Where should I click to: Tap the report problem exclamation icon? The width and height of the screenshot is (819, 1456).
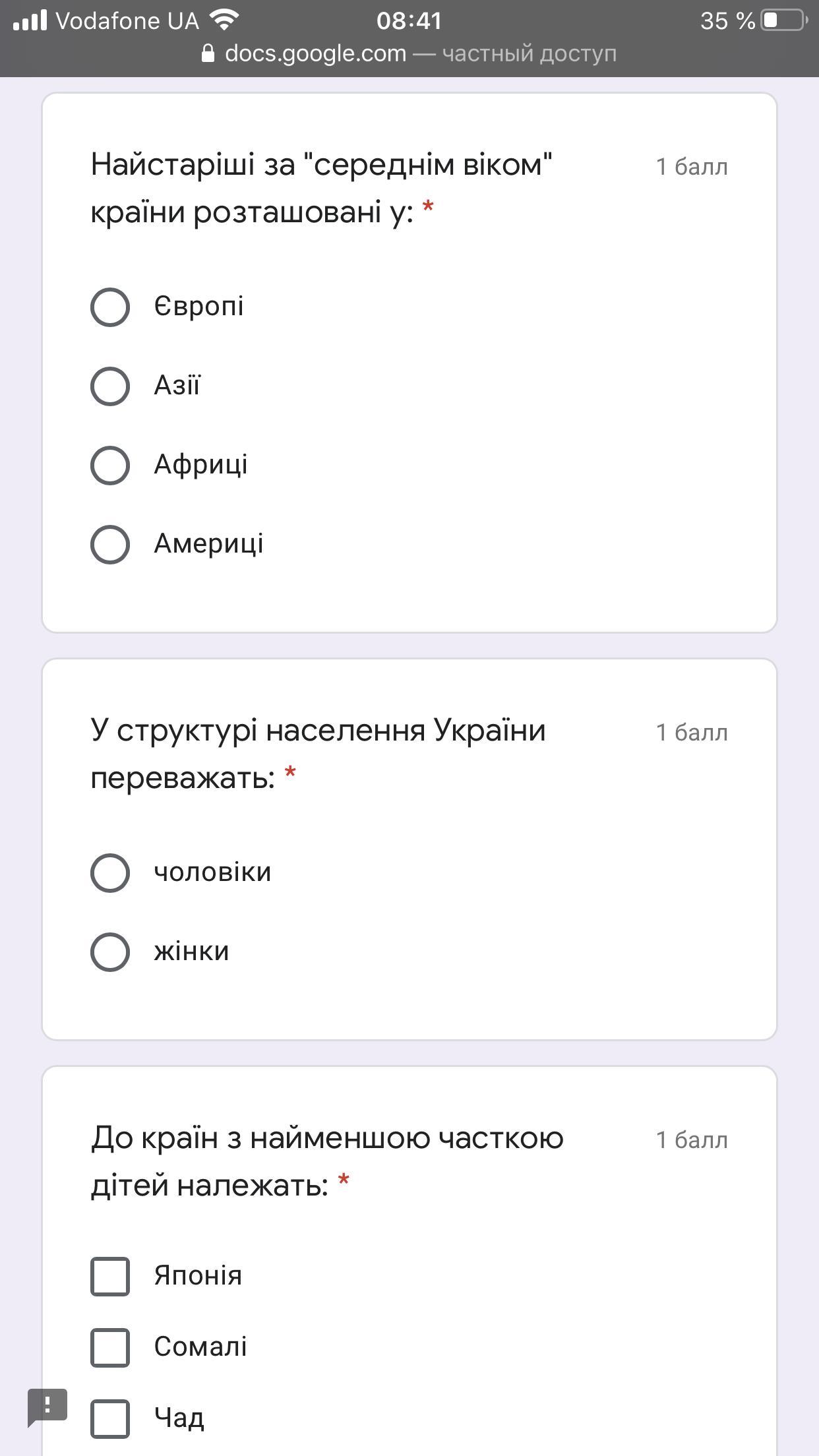[x=47, y=1407]
